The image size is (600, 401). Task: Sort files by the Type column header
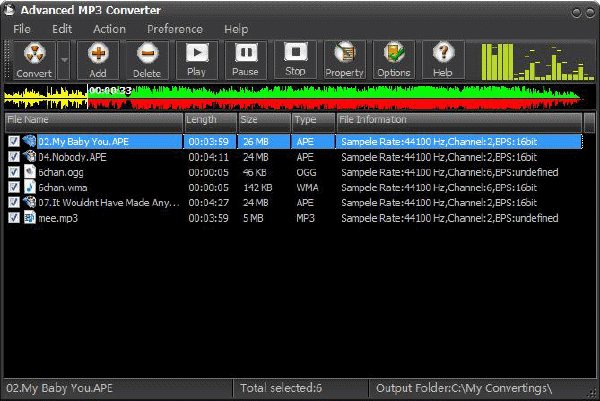313,120
